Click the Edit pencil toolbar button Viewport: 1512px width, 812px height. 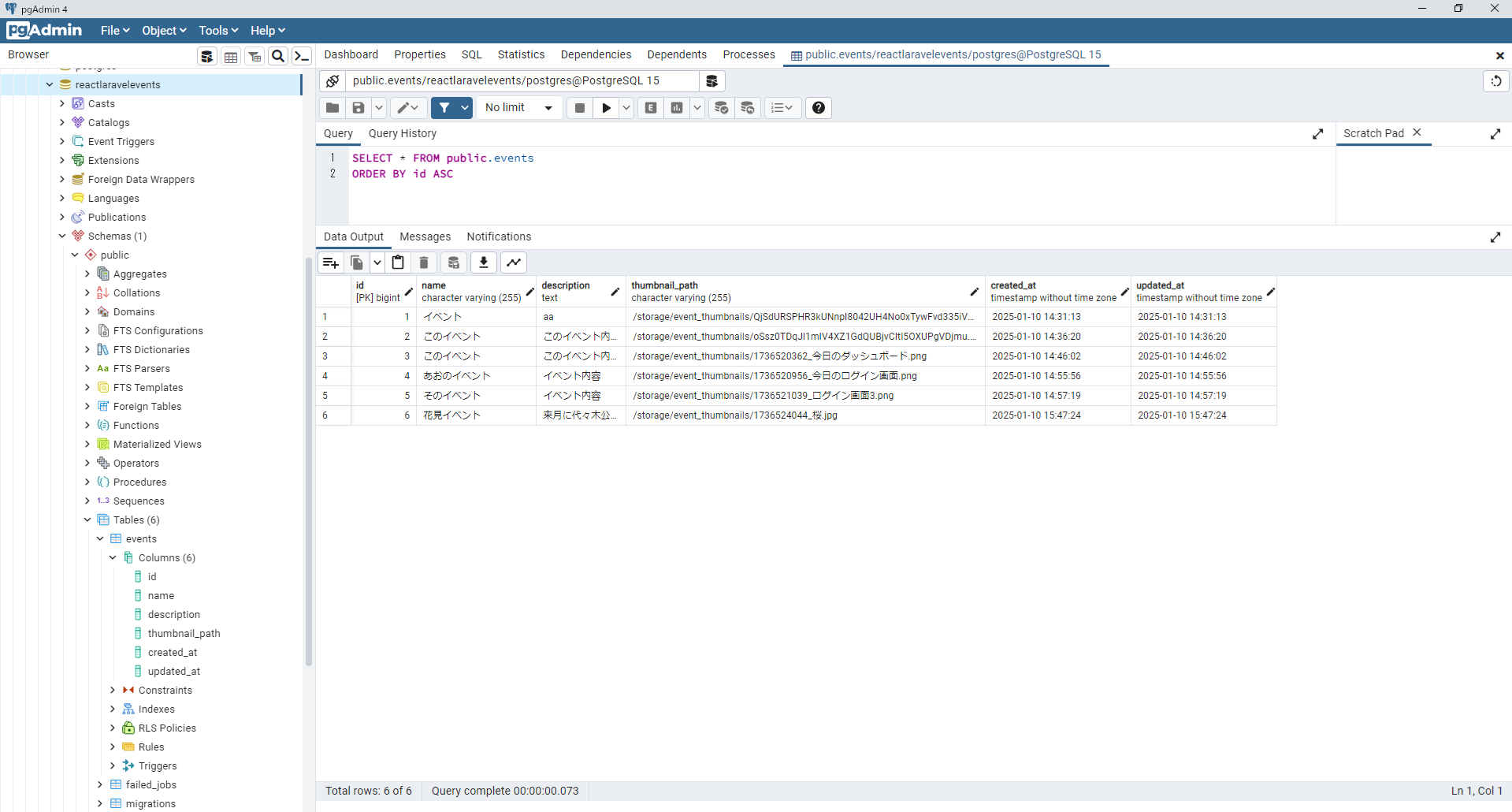408,108
